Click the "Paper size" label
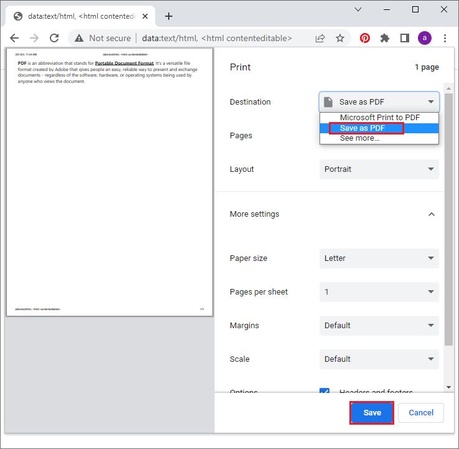Screen dimensions: 459x449 coord(248,258)
